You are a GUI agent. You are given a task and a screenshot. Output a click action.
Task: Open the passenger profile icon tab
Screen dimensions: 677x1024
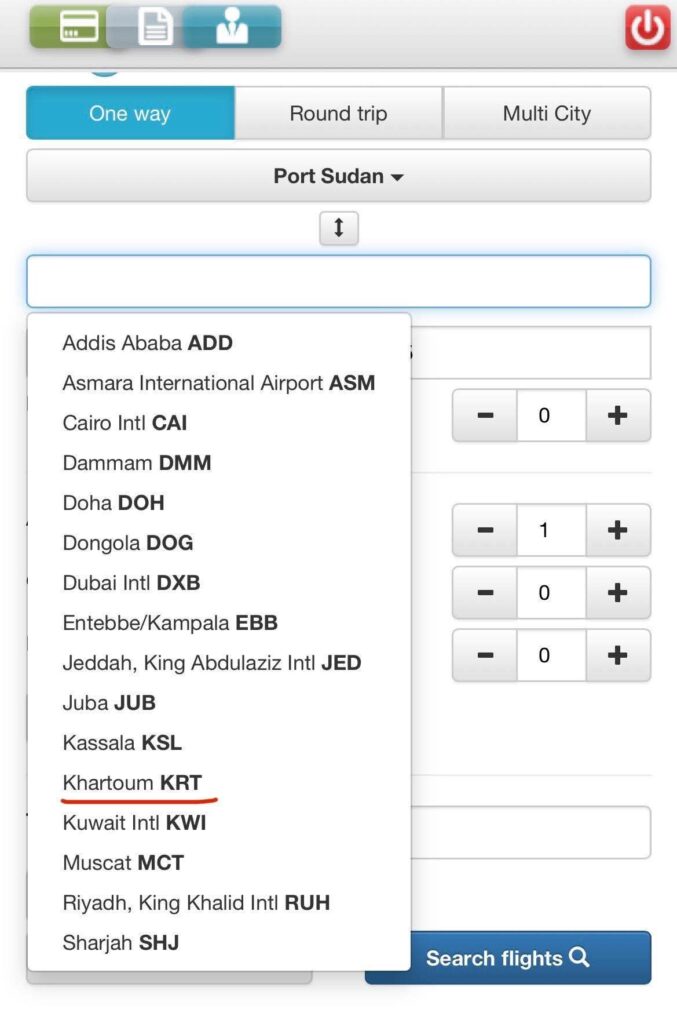point(232,27)
